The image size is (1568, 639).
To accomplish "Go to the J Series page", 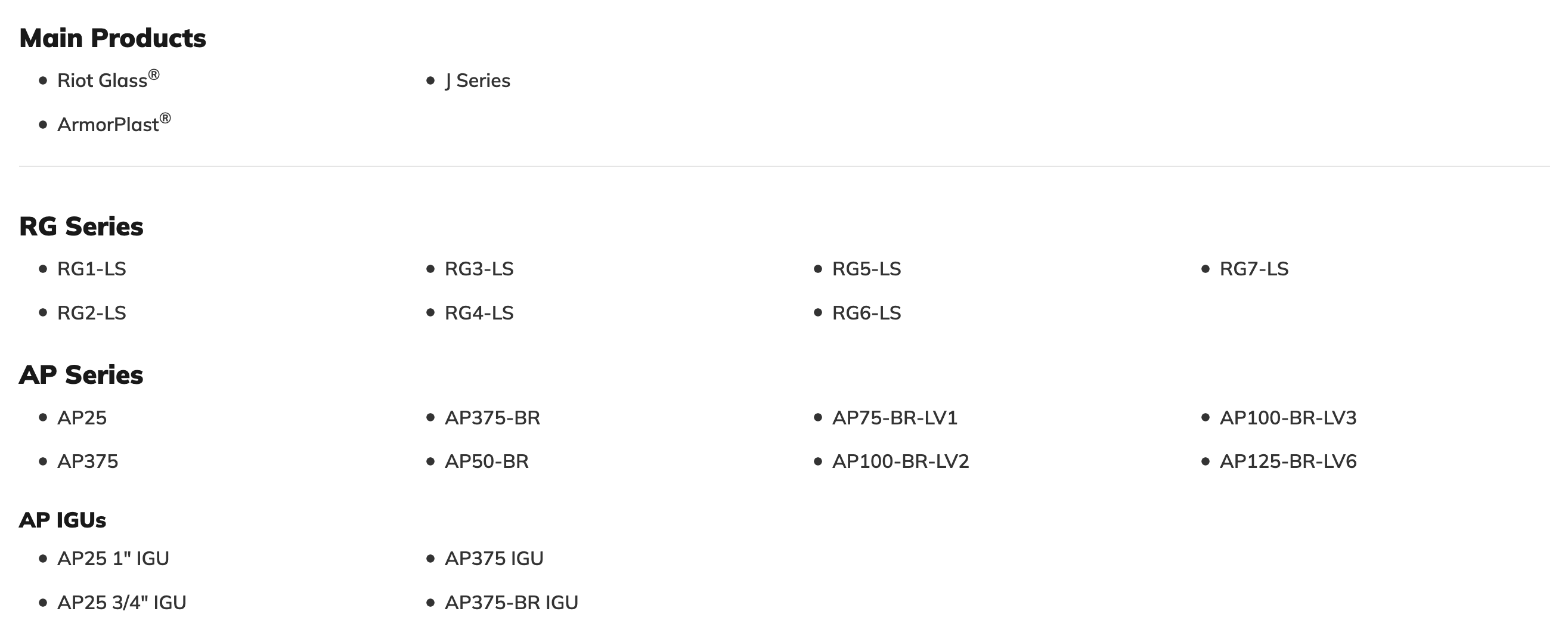I will [x=477, y=81].
